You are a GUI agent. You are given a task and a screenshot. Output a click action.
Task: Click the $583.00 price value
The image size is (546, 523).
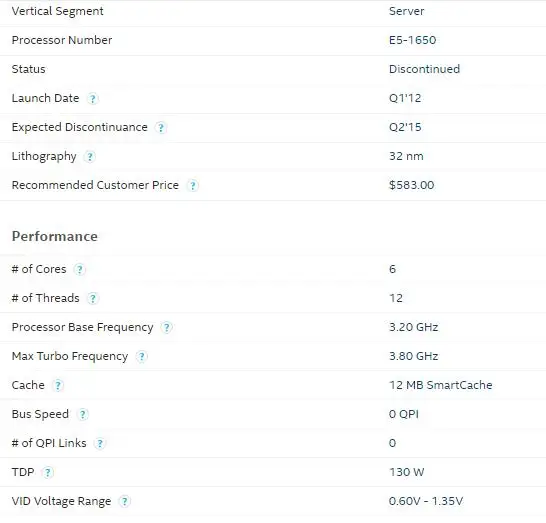pos(412,185)
